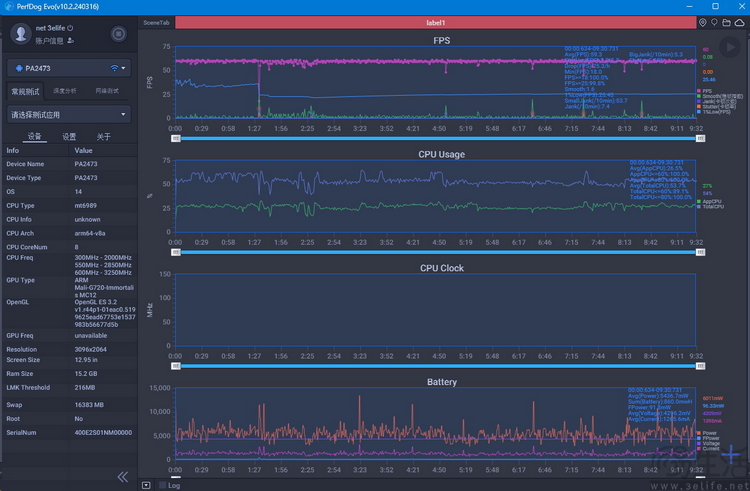The height and width of the screenshot is (491, 750).
Task: Select the Swap 16383 MB value
Action: point(89,405)
